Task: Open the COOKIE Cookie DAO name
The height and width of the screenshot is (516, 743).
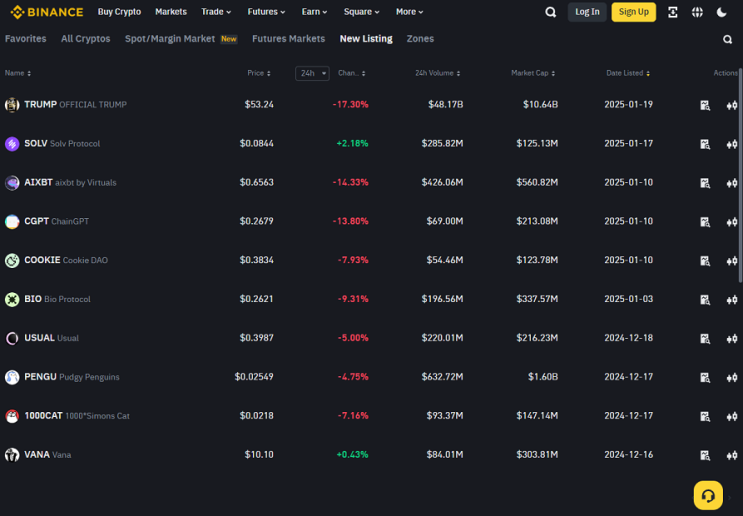Action: pos(66,260)
